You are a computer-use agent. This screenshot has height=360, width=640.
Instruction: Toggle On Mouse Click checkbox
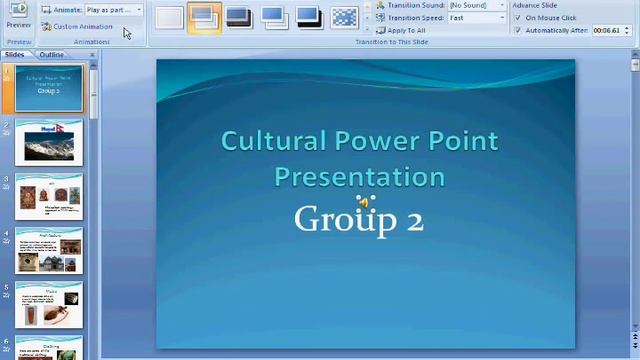pyautogui.click(x=518, y=18)
